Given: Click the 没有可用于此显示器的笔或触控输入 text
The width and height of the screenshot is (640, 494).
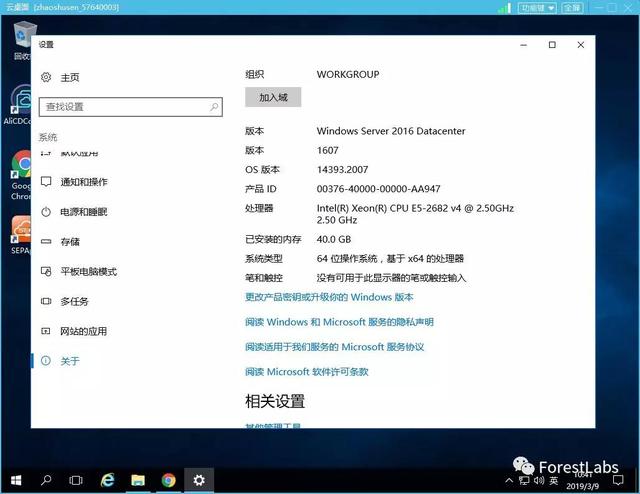Looking at the screenshot, I should [x=391, y=278].
